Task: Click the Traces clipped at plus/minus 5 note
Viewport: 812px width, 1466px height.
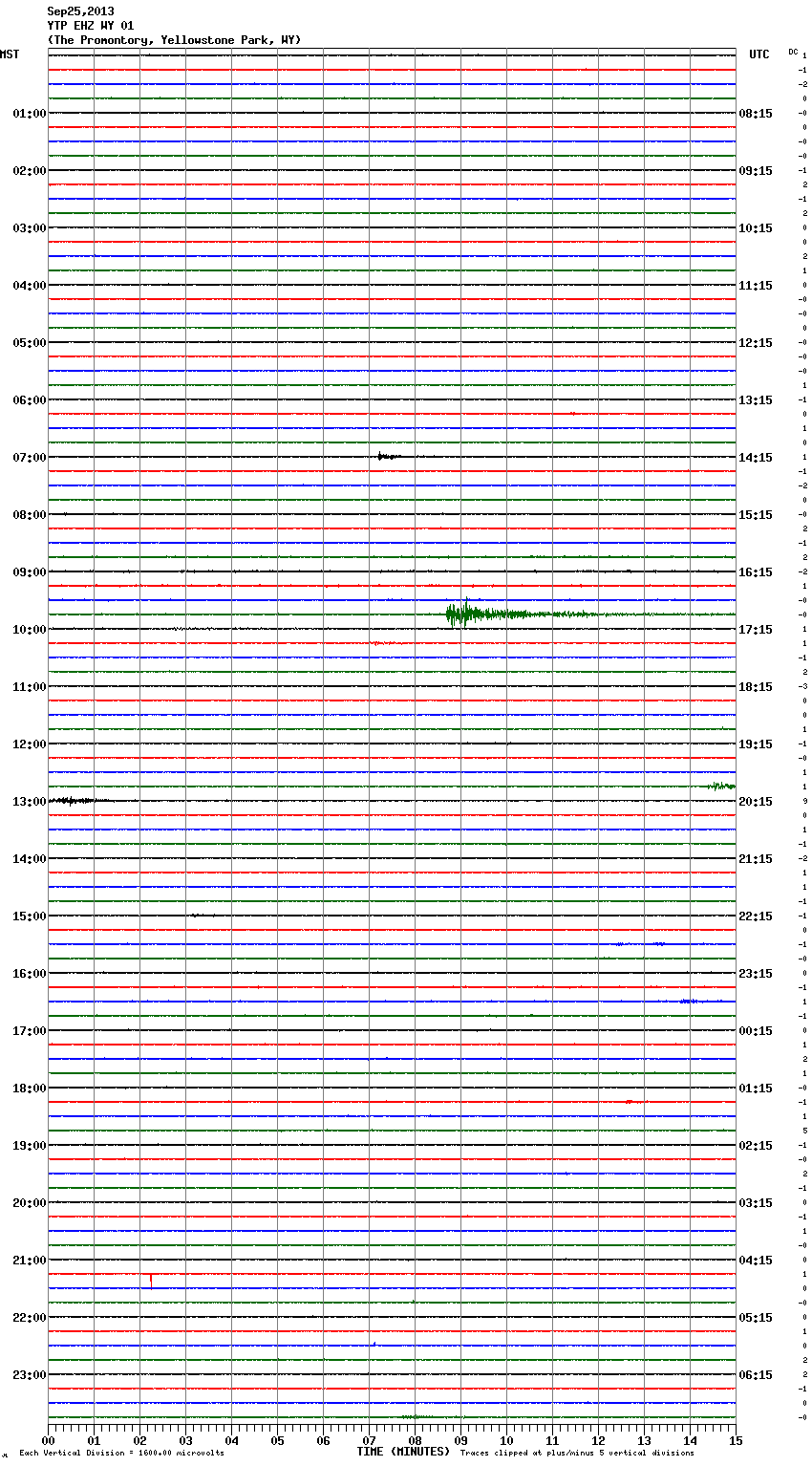Action: [577, 1454]
